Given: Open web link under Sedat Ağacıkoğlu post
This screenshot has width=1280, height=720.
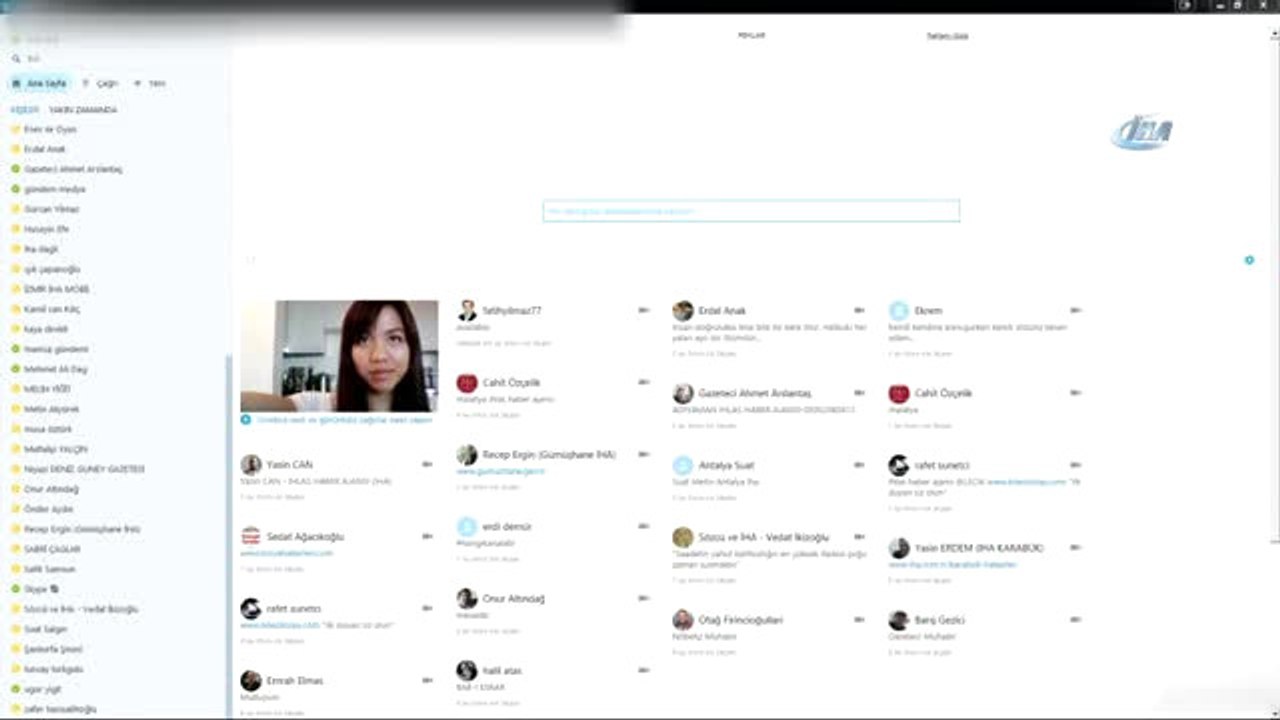Looking at the screenshot, I should [x=286, y=553].
